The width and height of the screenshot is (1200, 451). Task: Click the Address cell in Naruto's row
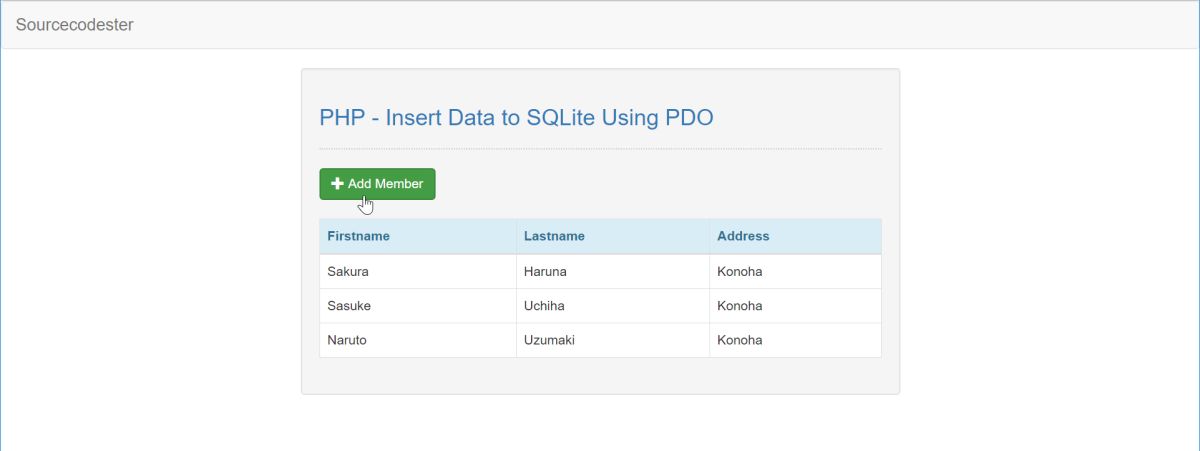[x=740, y=340]
